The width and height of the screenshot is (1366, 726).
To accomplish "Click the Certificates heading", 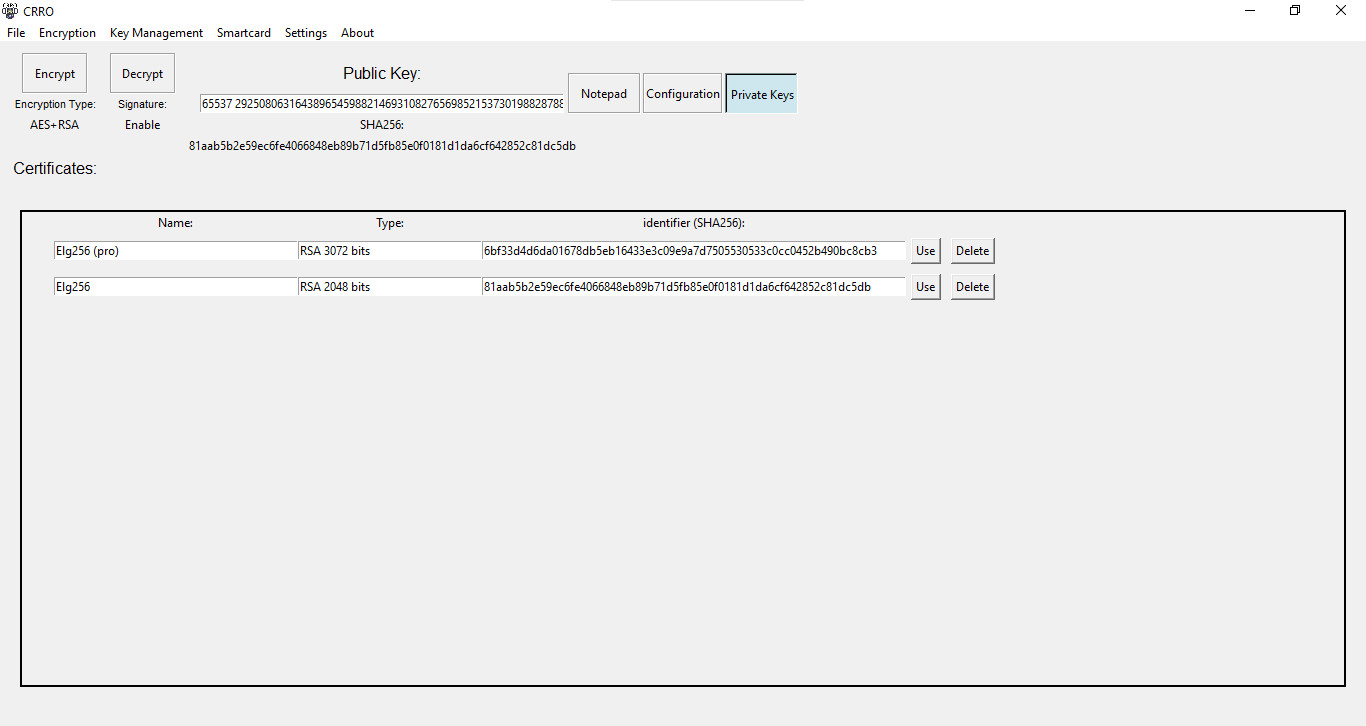I will coord(55,169).
